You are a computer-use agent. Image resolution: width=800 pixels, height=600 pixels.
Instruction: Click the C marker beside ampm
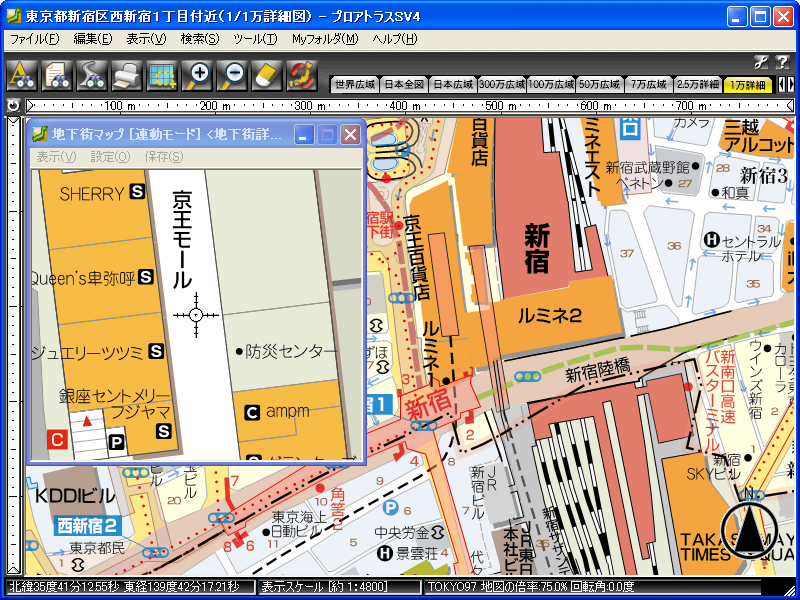[253, 412]
